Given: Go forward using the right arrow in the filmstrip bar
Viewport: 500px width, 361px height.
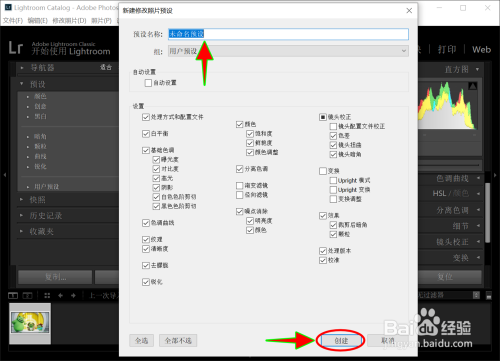Looking at the screenshot, I should (x=73, y=295).
